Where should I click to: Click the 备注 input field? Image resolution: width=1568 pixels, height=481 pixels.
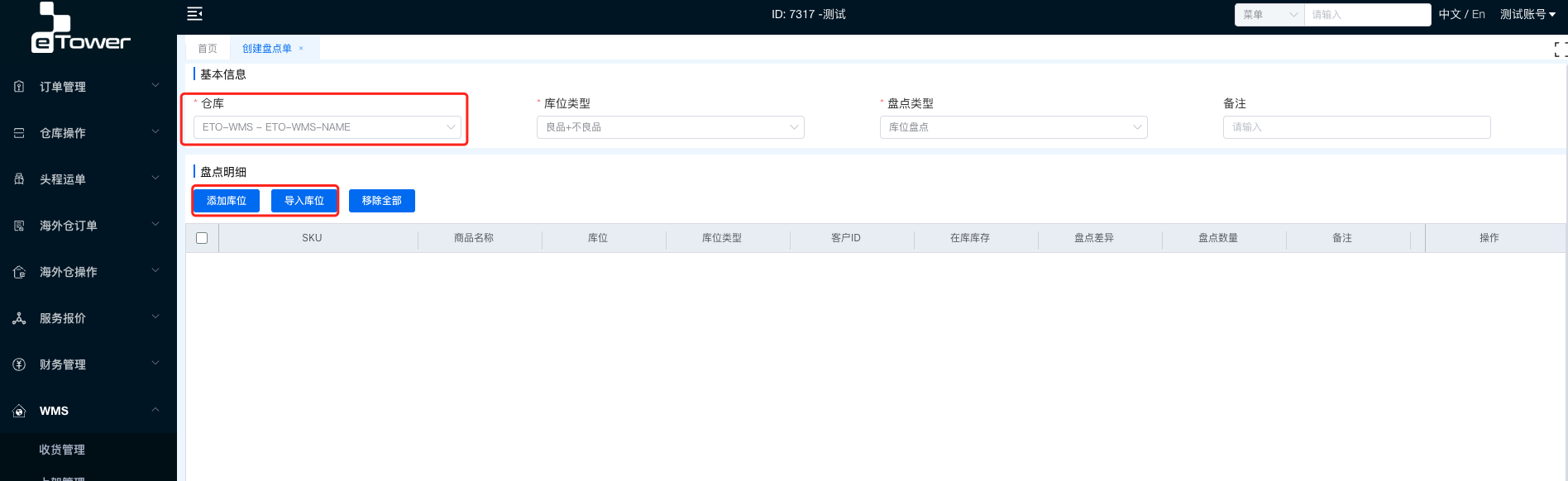pyautogui.click(x=1356, y=127)
